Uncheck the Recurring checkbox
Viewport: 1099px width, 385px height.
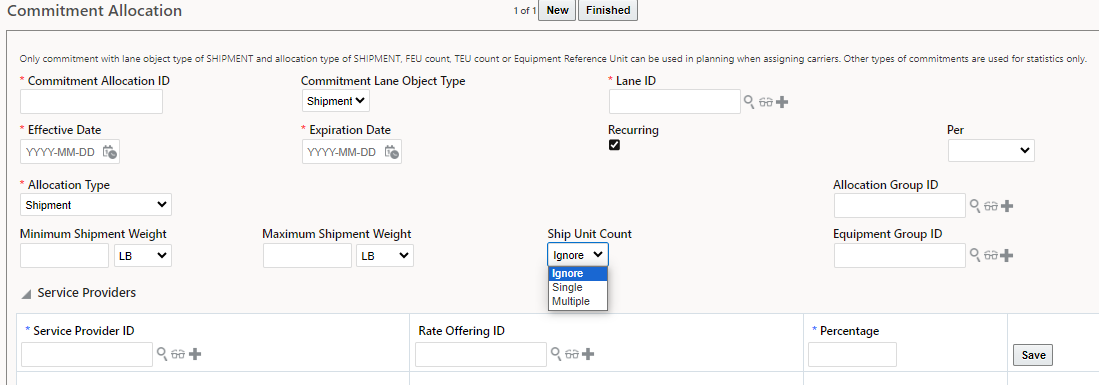pos(615,145)
